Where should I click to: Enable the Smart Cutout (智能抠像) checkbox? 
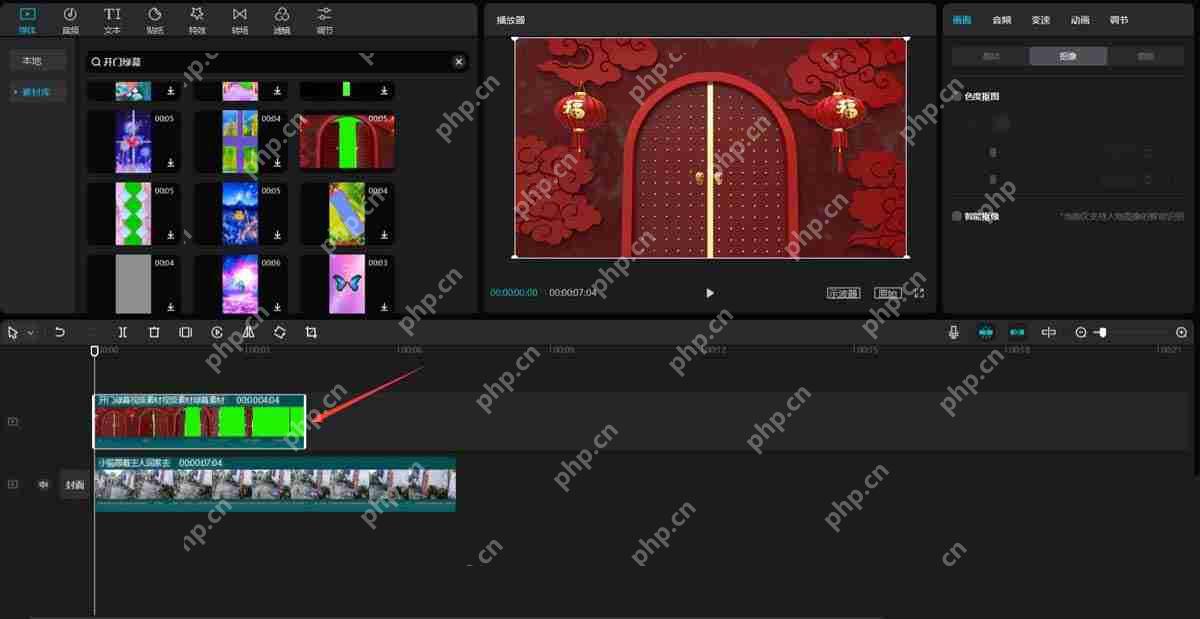point(957,216)
